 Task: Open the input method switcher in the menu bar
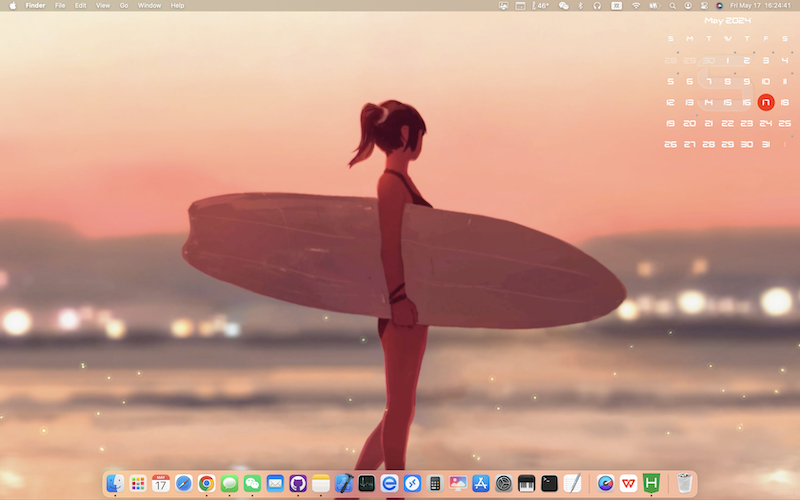click(x=616, y=6)
